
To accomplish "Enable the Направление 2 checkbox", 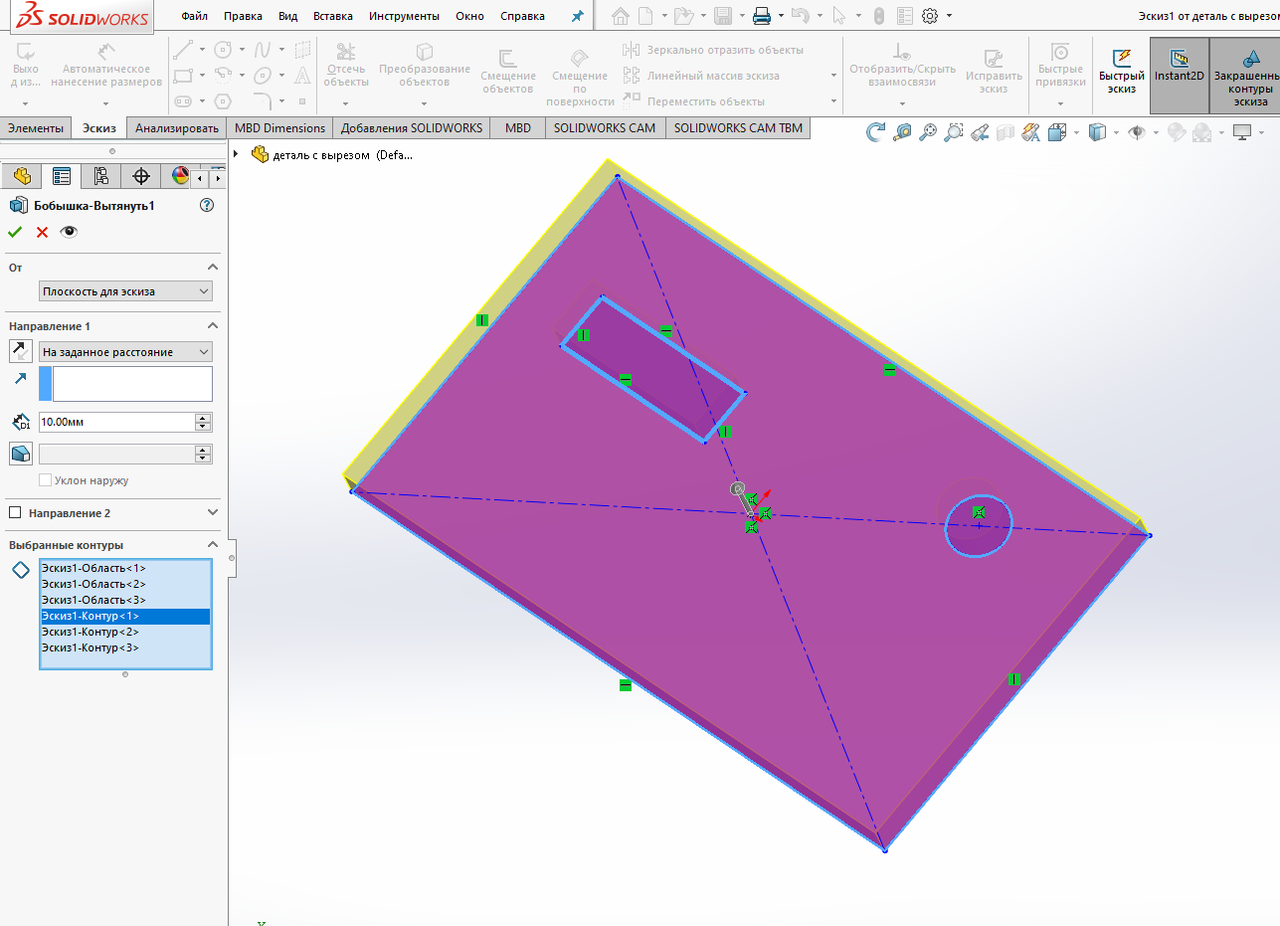I will (x=15, y=513).
